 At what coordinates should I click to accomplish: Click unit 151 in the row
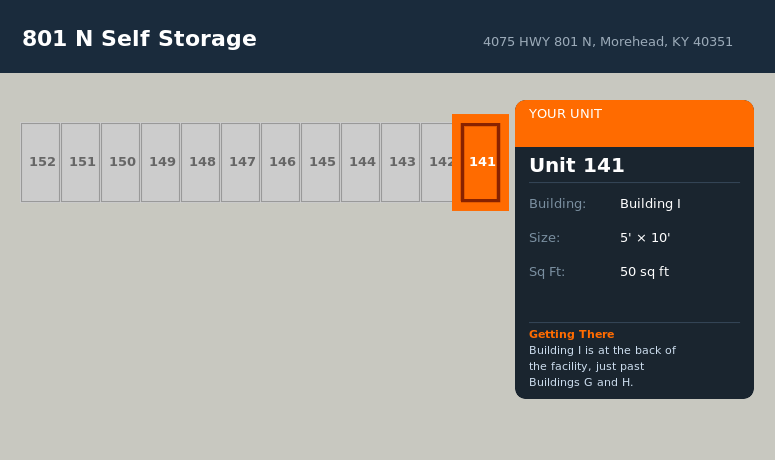pos(81,162)
